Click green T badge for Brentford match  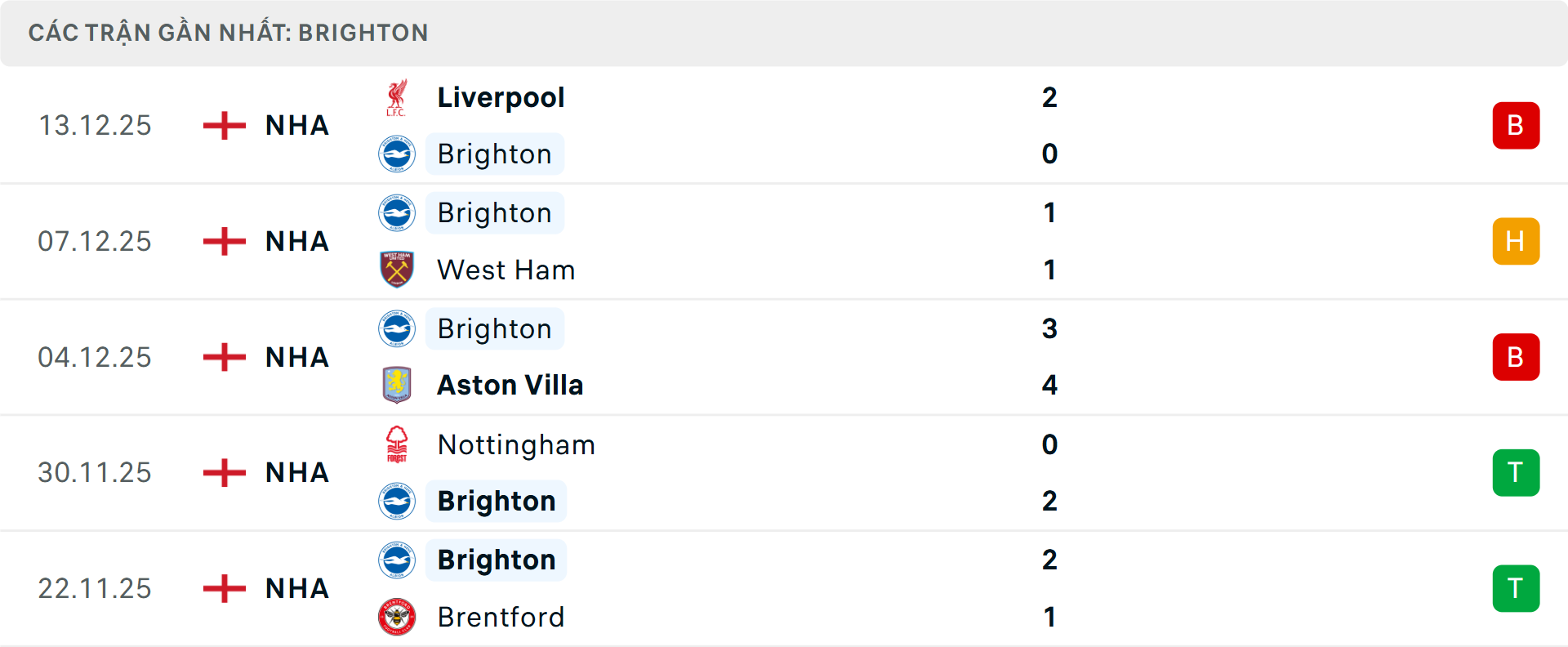click(1516, 588)
